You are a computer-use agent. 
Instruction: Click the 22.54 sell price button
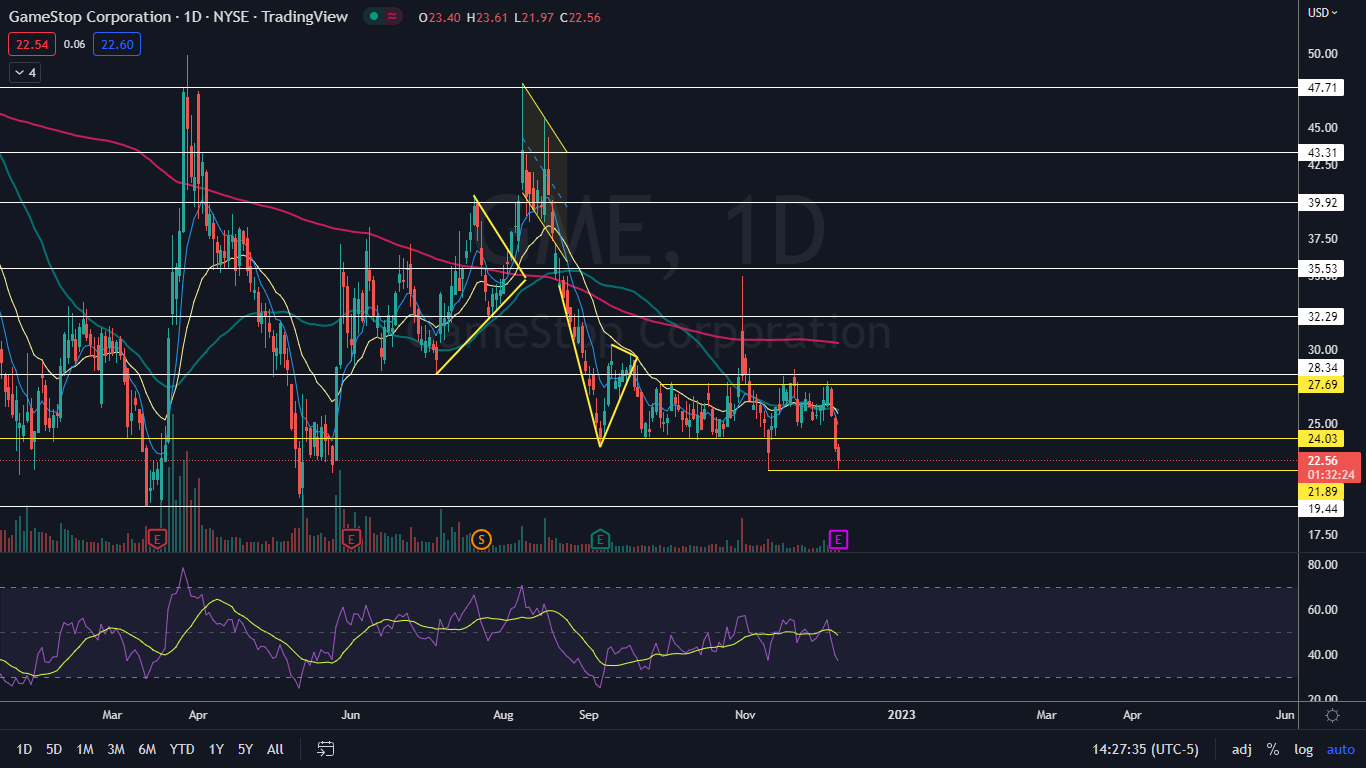pos(33,44)
